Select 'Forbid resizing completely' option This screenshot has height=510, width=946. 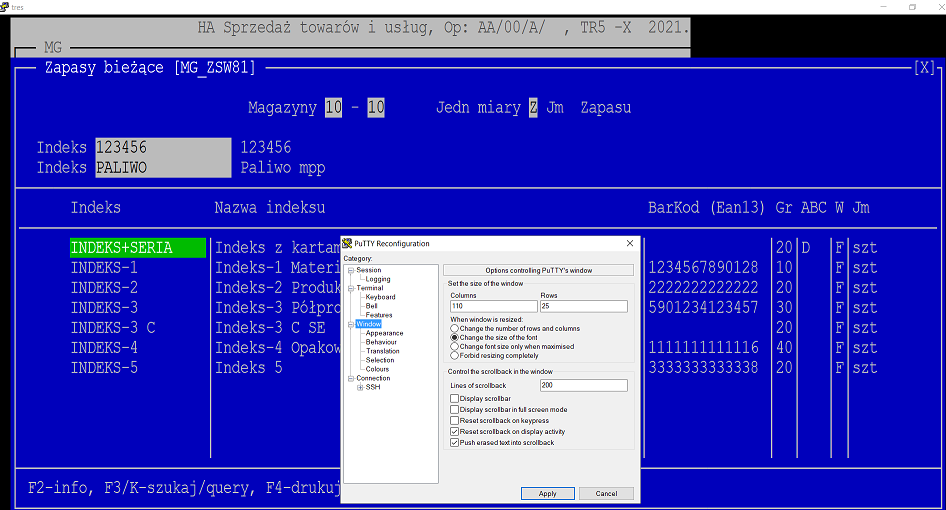[x=494, y=355]
